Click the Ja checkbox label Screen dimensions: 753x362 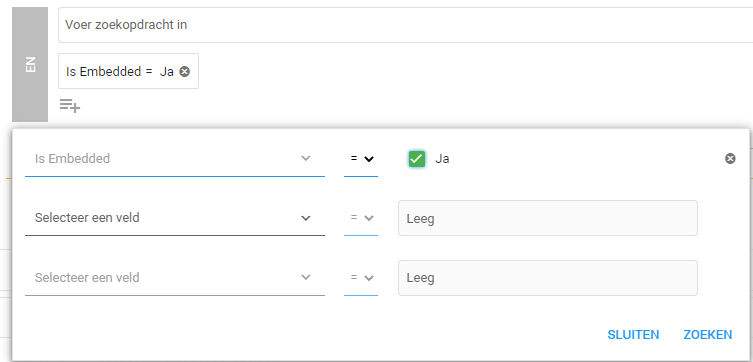point(442,159)
